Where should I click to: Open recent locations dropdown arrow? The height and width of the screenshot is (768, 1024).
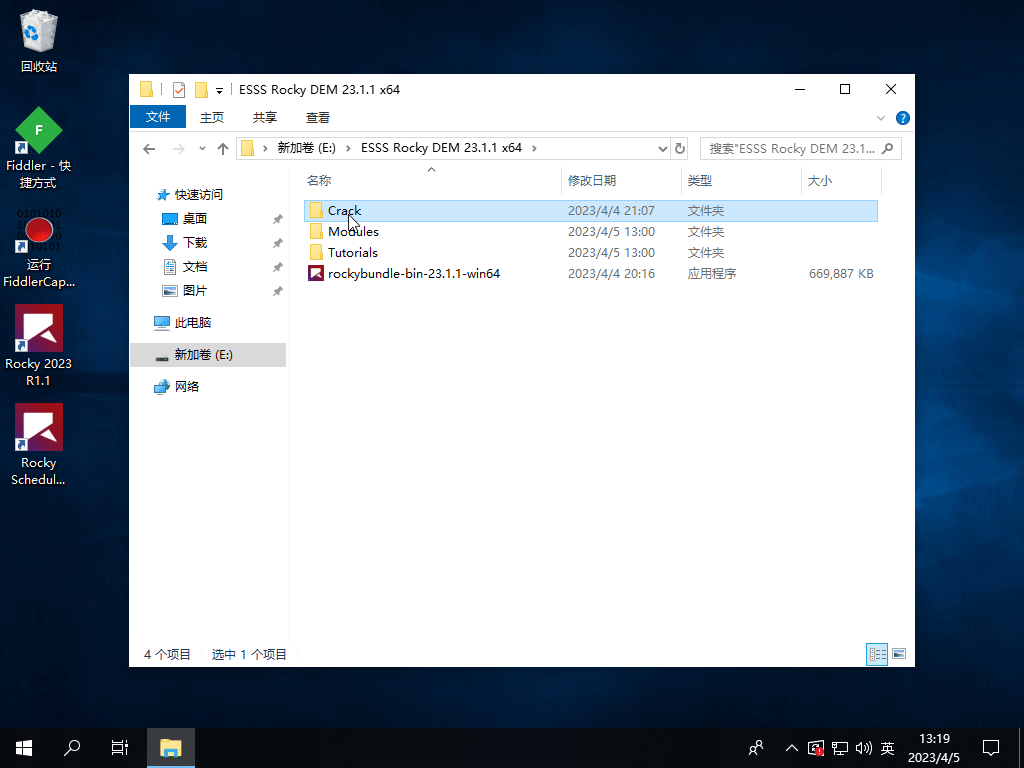202,149
